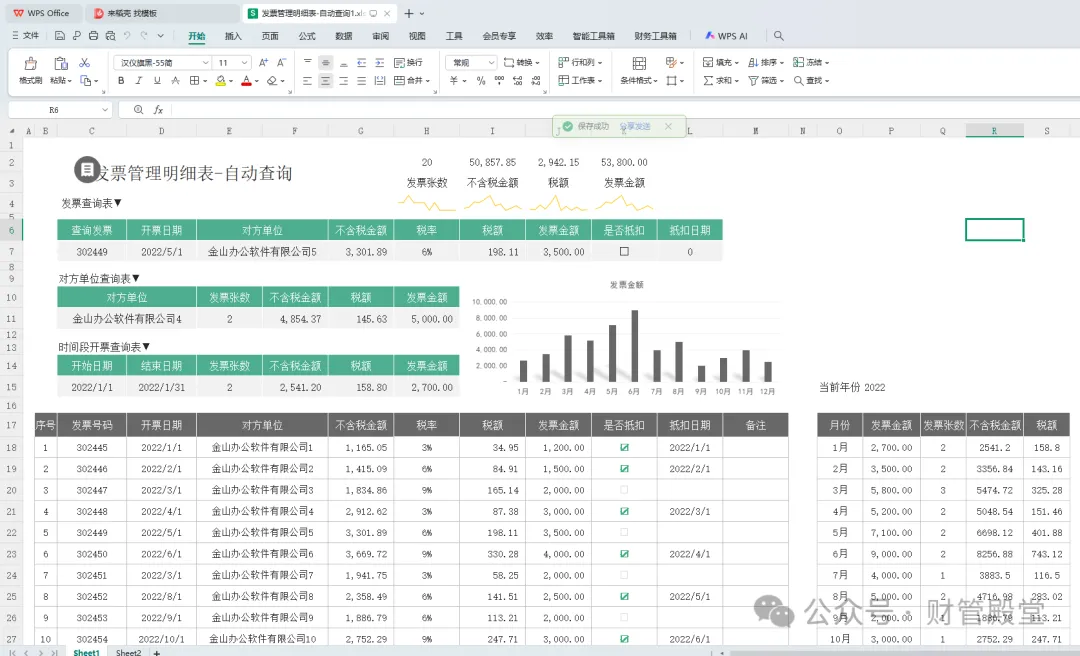
Task: Toggle deduction checkbox in row of invoice 302448
Action: click(x=624, y=511)
